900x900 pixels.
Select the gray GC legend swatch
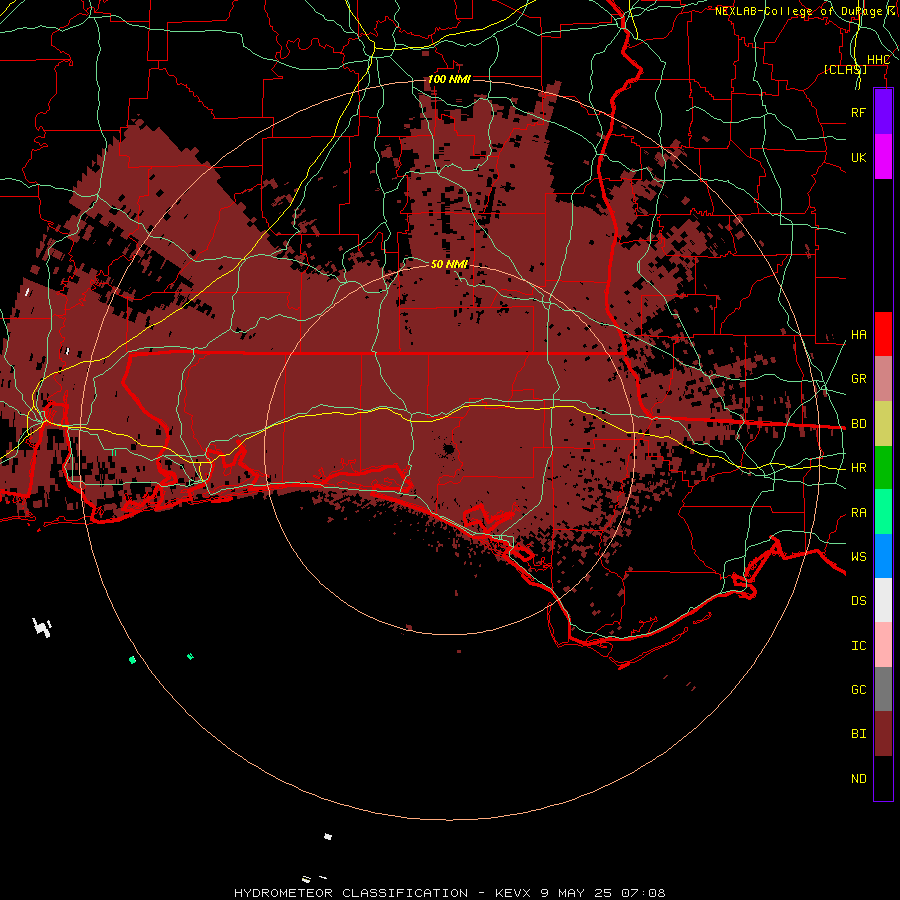coord(883,689)
